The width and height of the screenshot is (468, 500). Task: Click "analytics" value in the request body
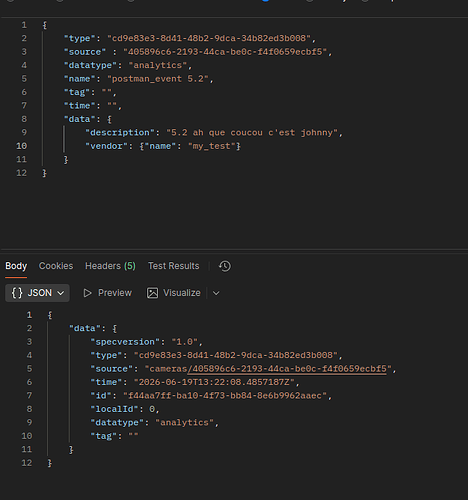158,65
